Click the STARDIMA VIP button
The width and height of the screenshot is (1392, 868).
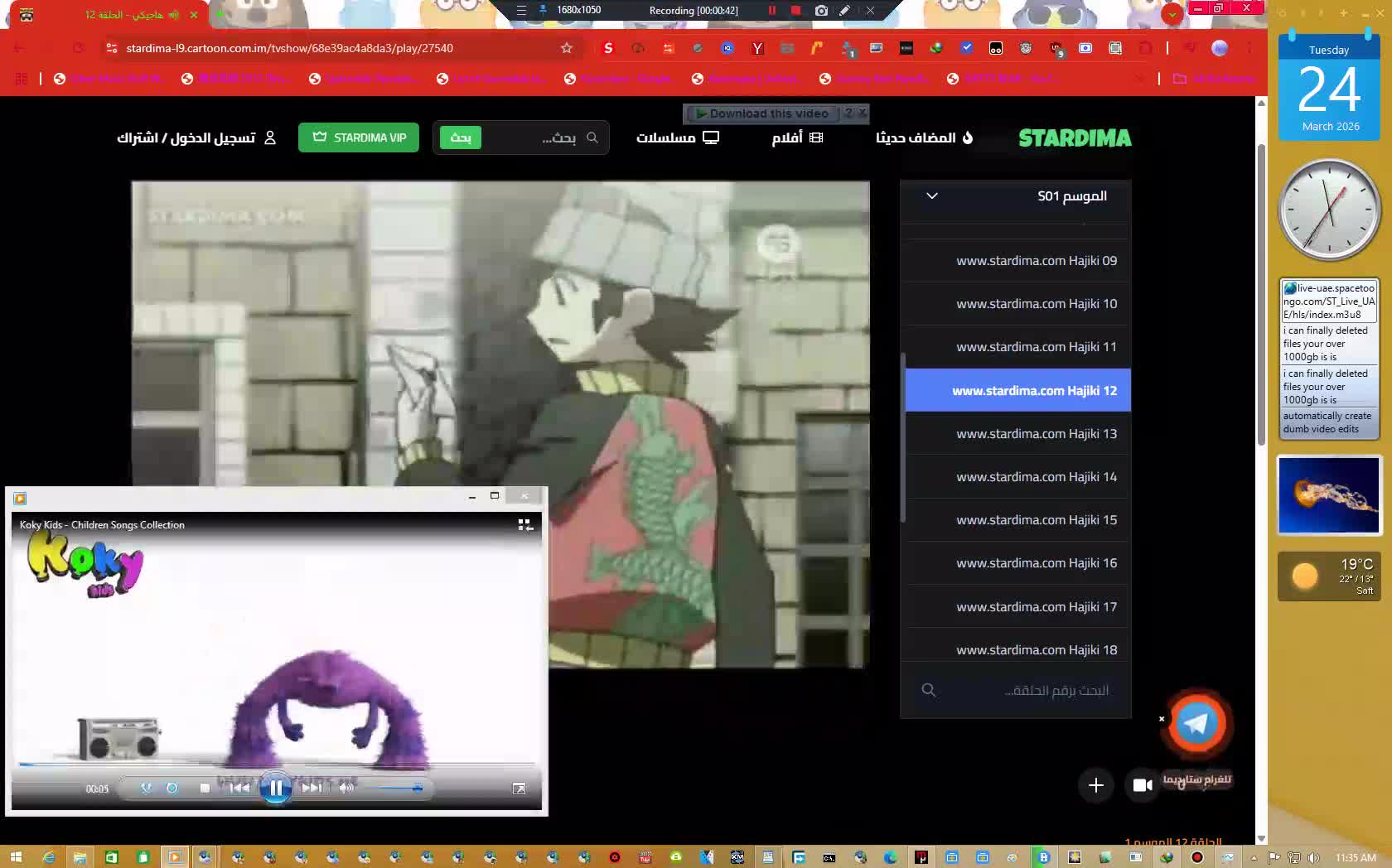pos(359,137)
